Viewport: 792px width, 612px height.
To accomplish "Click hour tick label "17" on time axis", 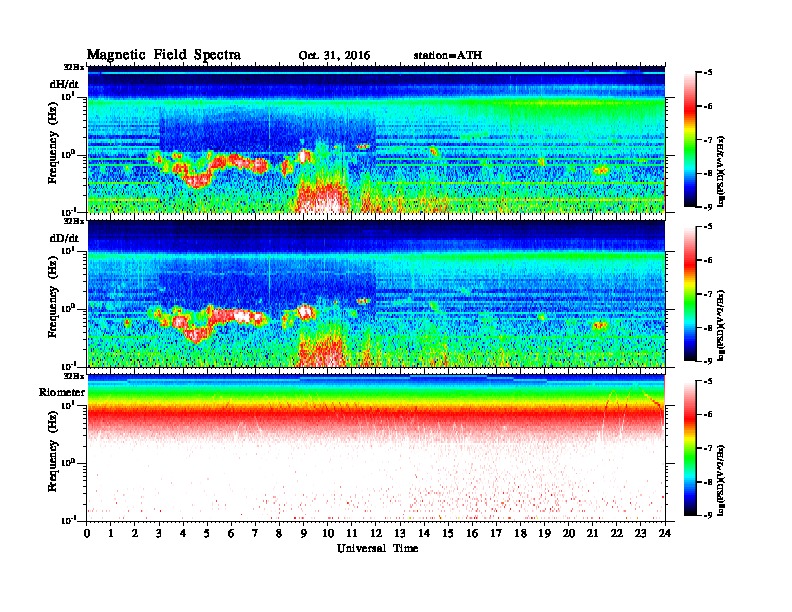I will pos(497,534).
